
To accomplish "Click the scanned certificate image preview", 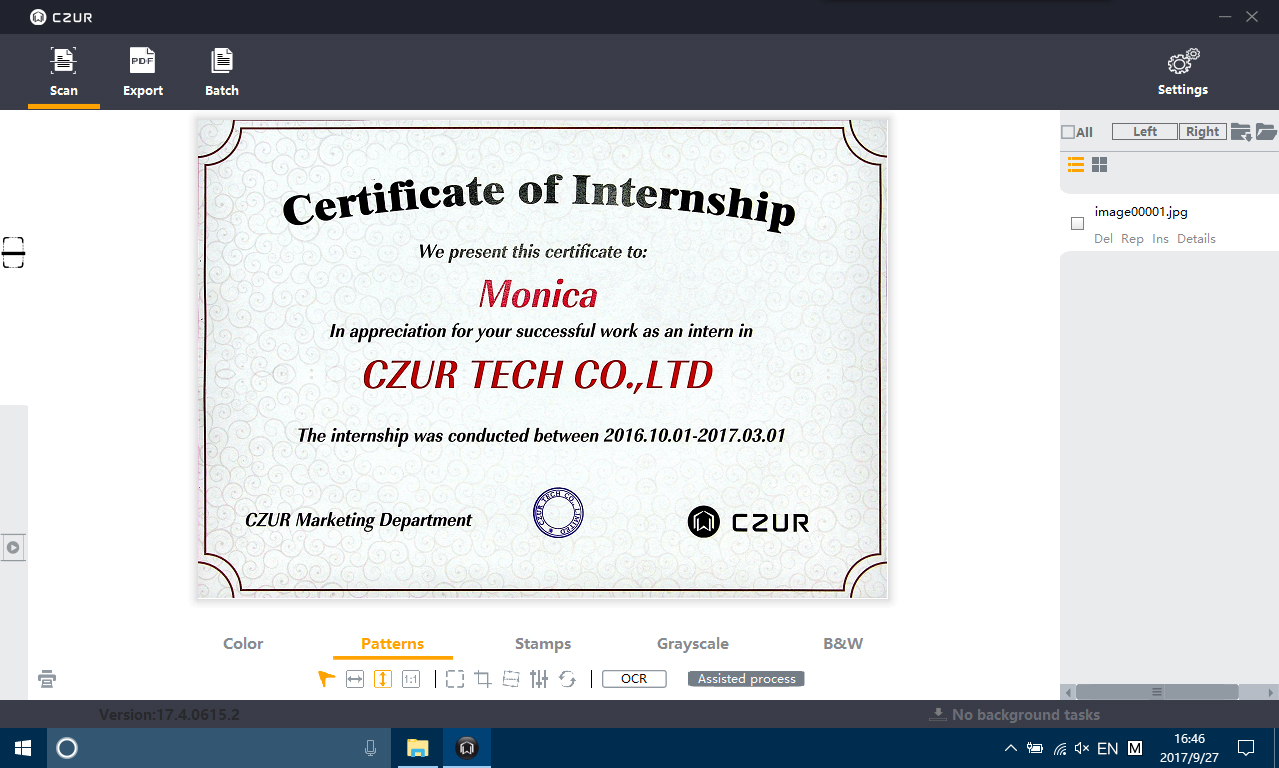I will [542, 359].
